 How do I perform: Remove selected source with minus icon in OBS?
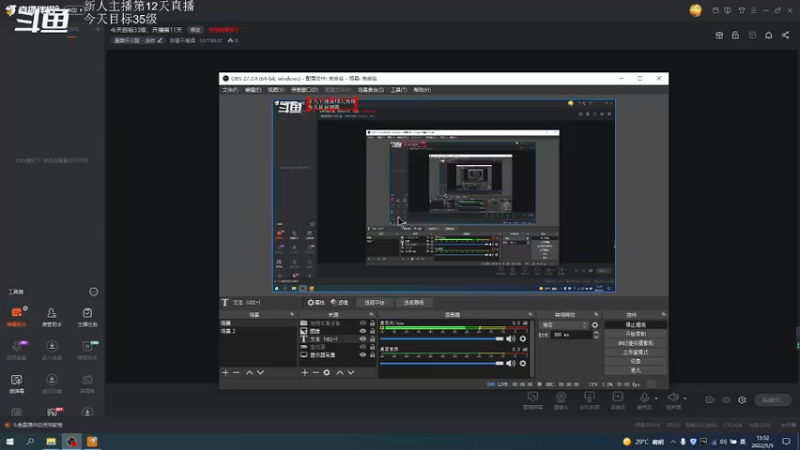[x=316, y=372]
